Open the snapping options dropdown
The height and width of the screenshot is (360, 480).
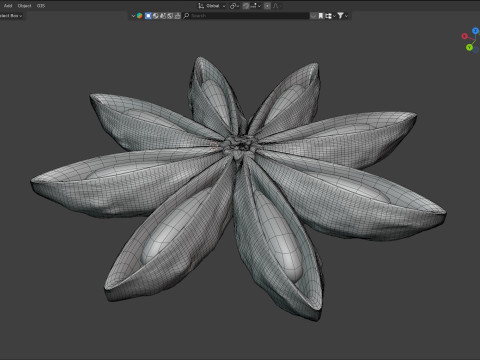point(256,6)
